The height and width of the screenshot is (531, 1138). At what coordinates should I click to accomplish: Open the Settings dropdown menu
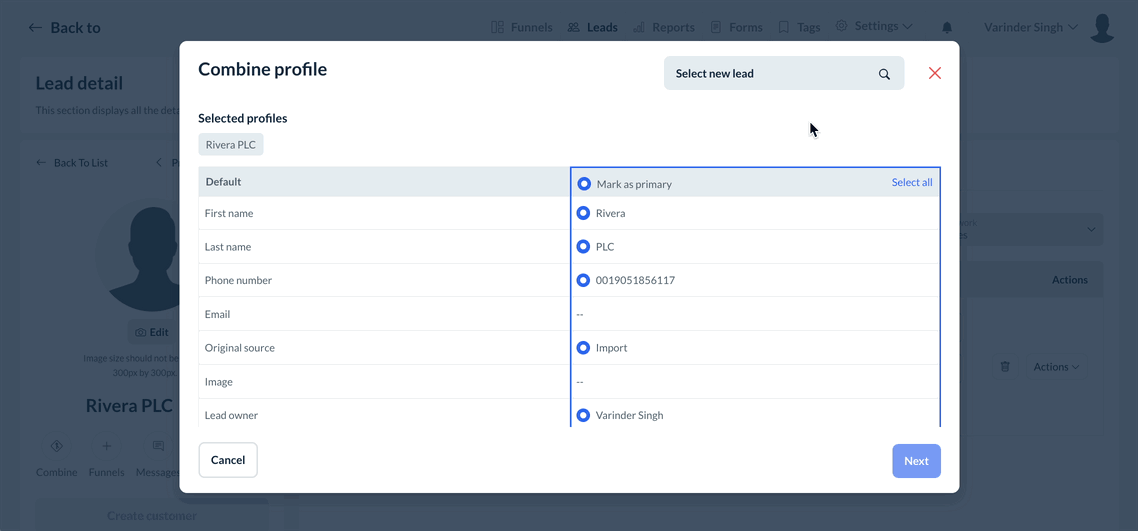[874, 27]
